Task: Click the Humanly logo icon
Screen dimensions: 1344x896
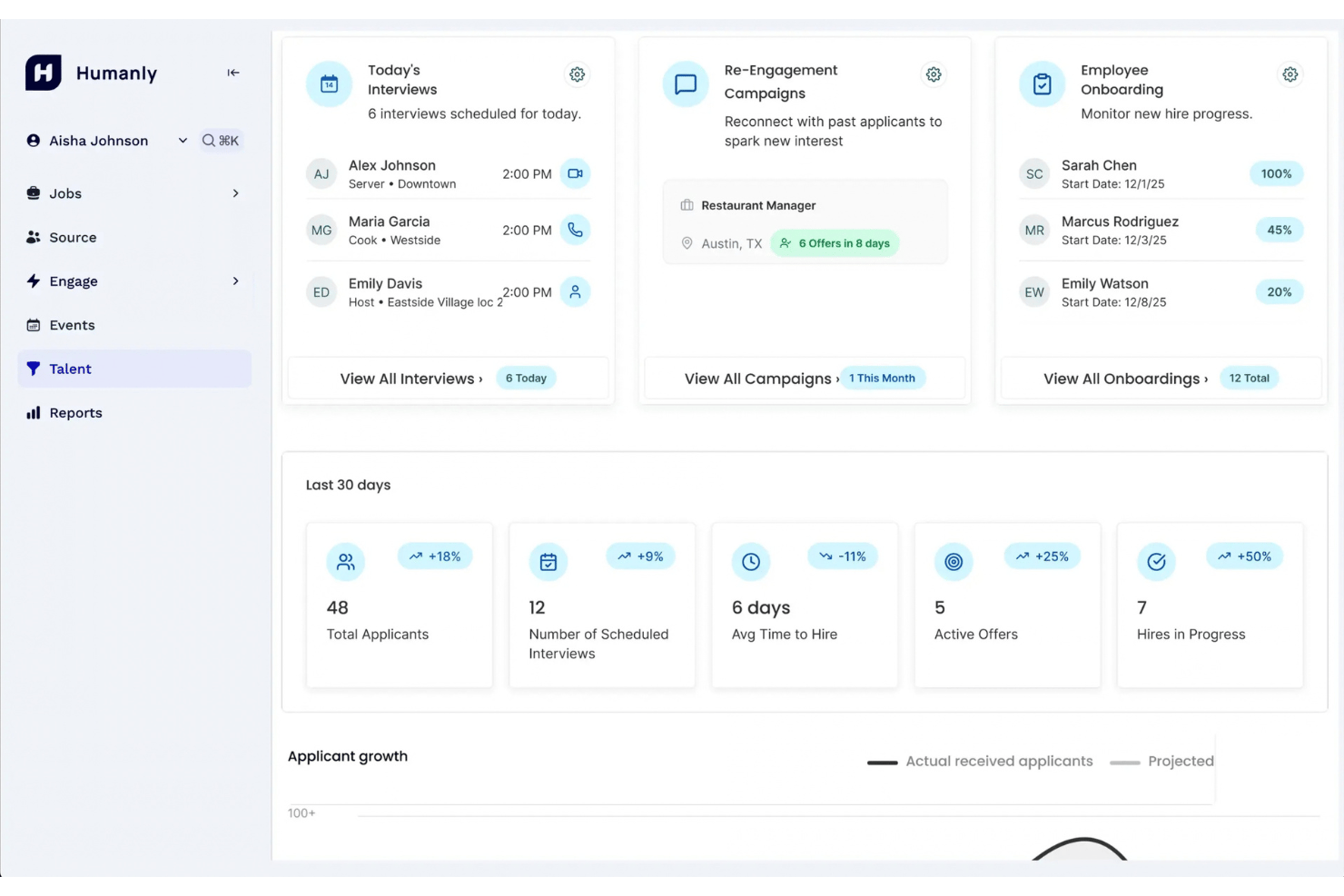Action: tap(44, 73)
